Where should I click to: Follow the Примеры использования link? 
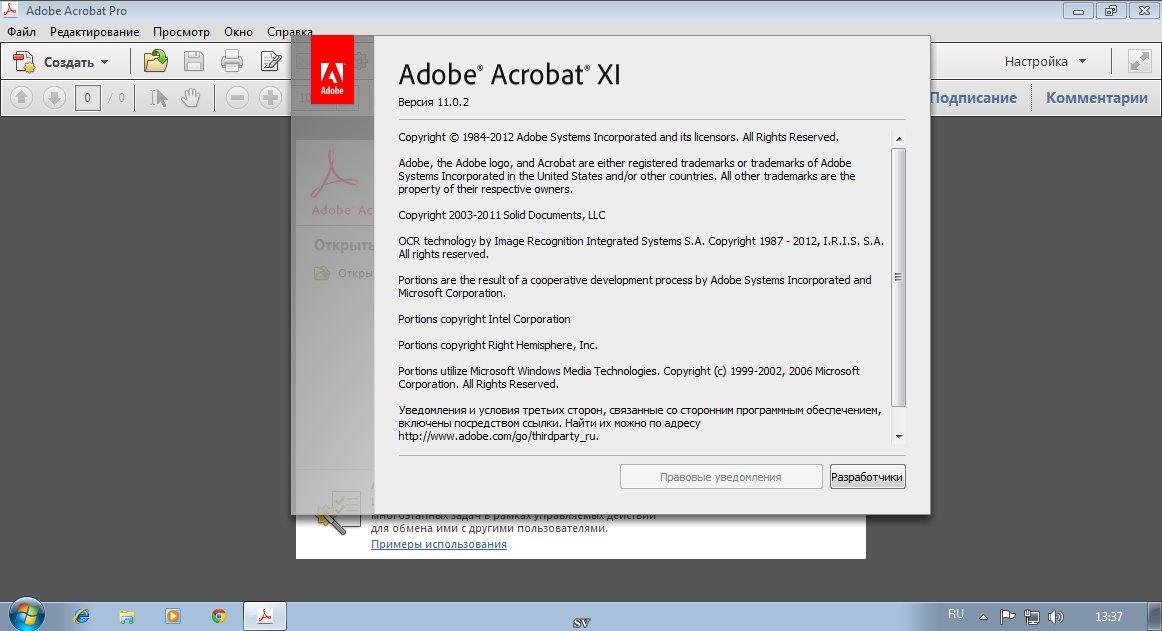pos(438,544)
